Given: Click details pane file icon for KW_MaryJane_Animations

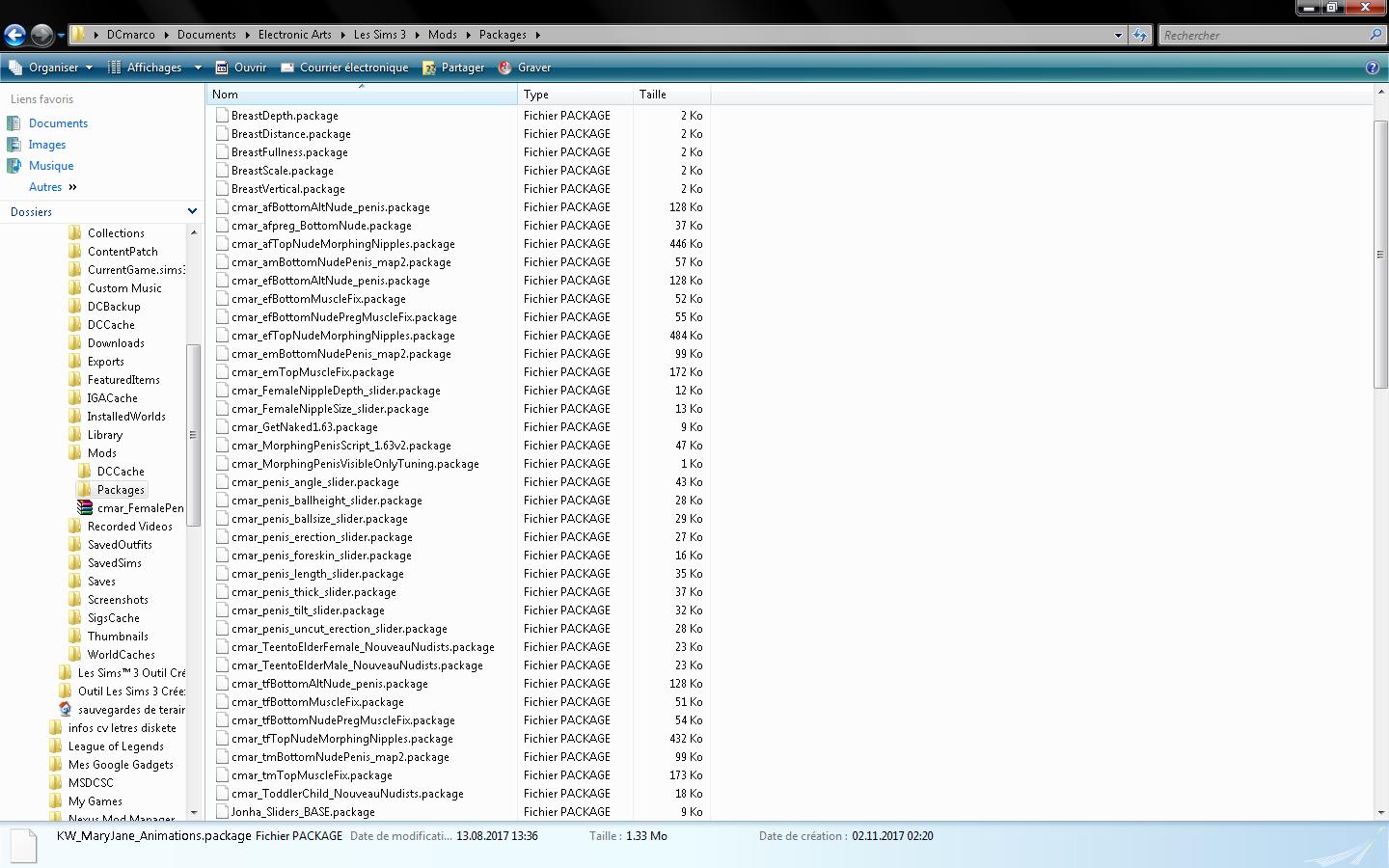Looking at the screenshot, I should [x=23, y=845].
